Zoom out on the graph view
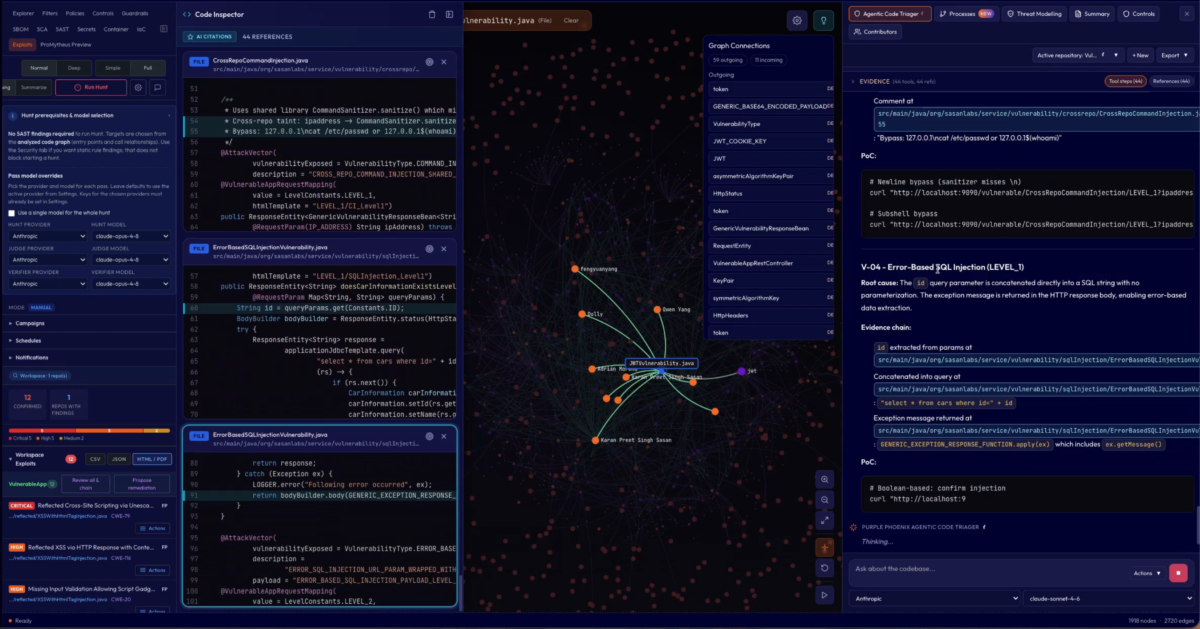The width and height of the screenshot is (1200, 629). point(824,499)
